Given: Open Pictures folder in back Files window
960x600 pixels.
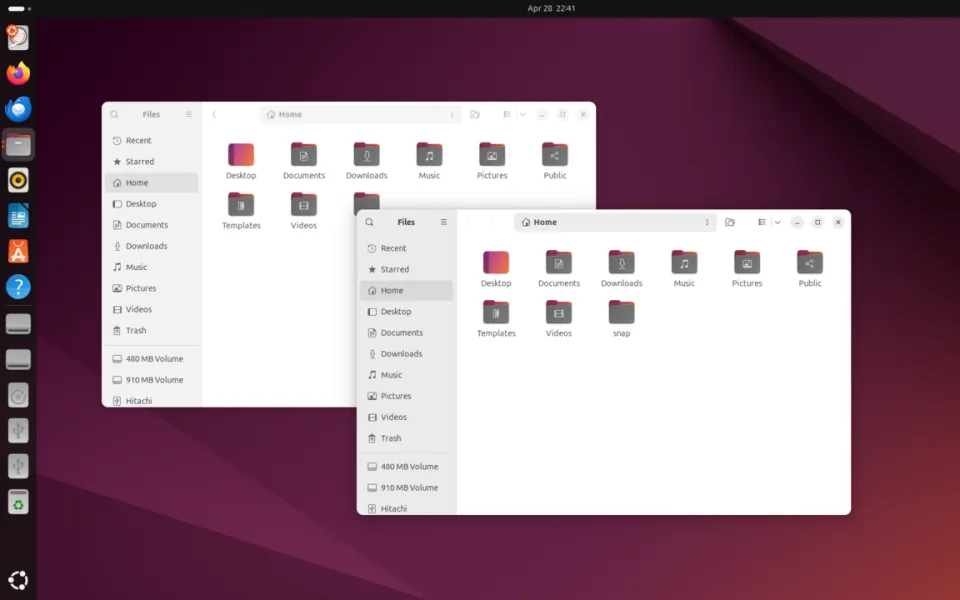Looking at the screenshot, I should [492, 161].
